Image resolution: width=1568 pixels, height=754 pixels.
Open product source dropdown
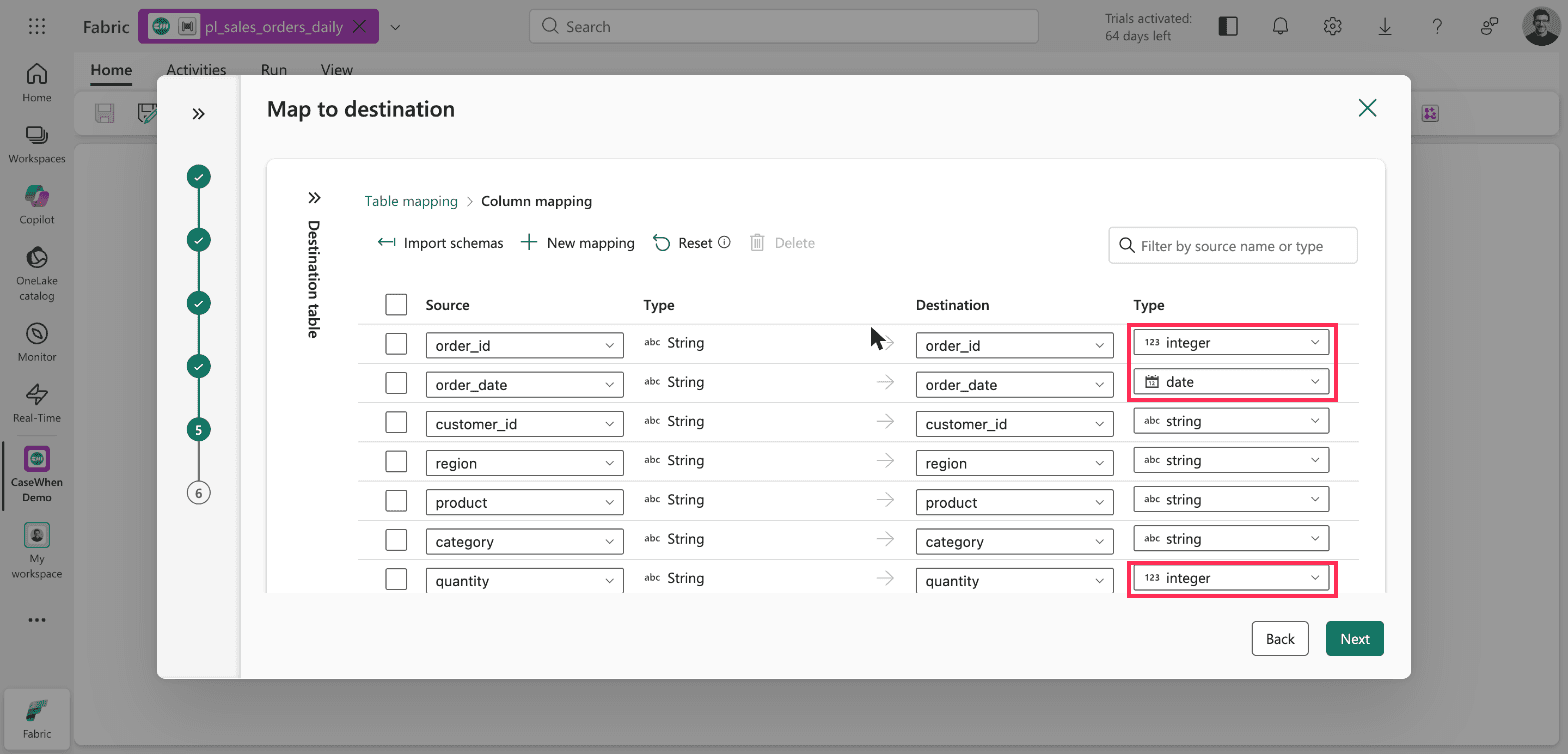point(525,502)
